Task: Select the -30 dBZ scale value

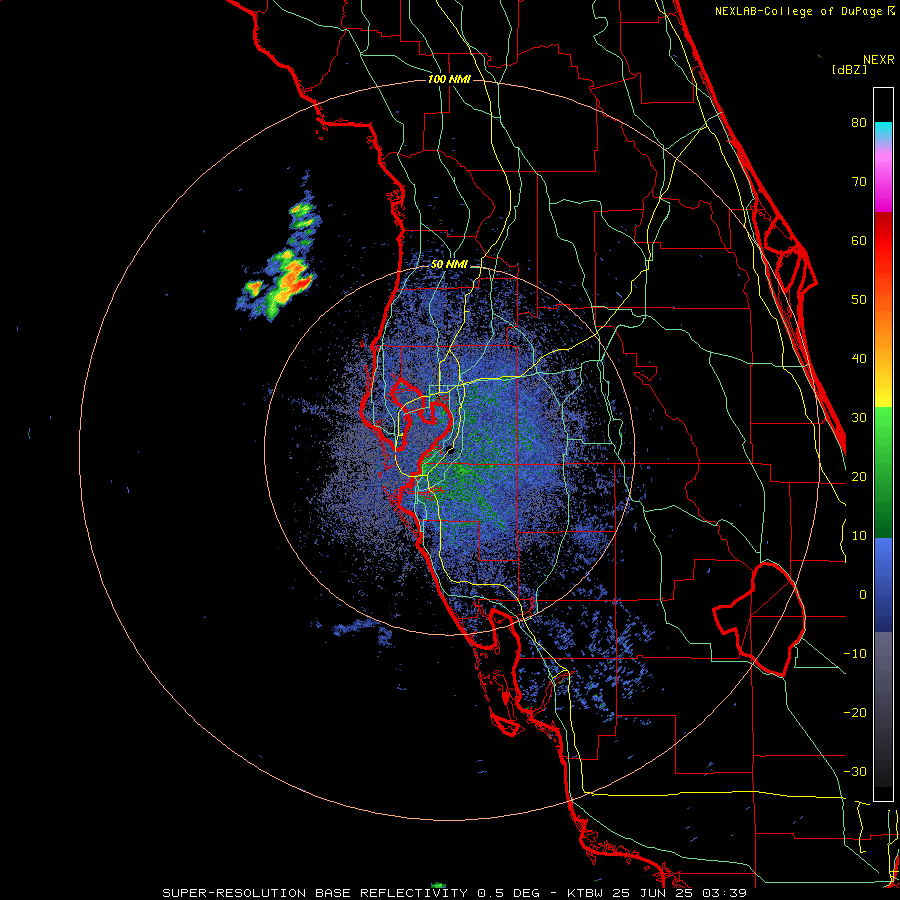Action: click(x=855, y=772)
